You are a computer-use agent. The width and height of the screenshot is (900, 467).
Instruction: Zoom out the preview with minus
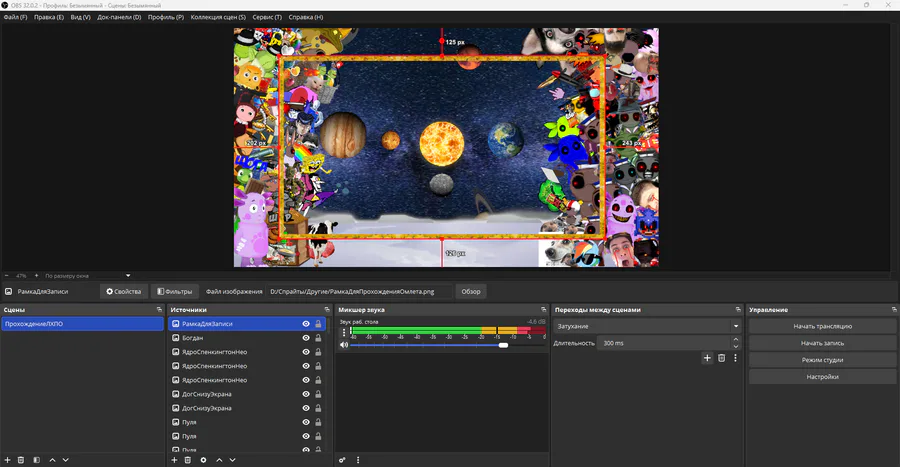[6, 276]
